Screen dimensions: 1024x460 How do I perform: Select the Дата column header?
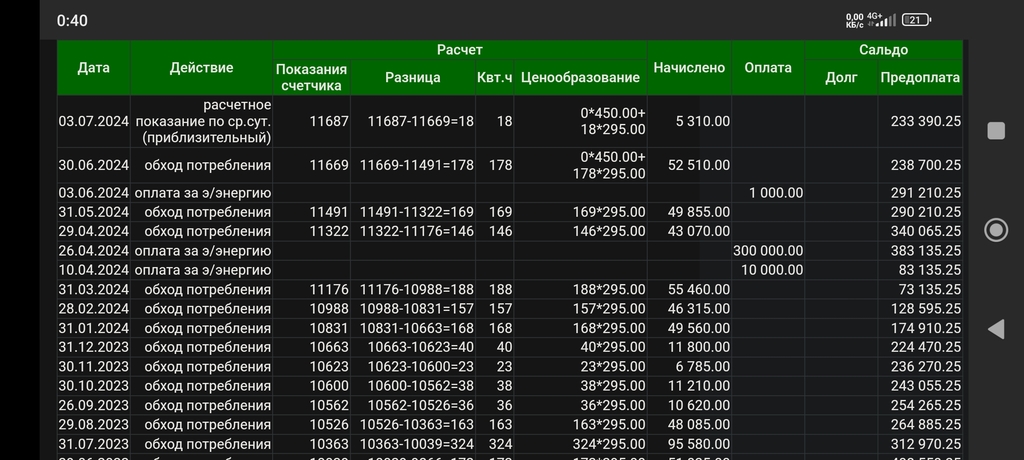(93, 68)
